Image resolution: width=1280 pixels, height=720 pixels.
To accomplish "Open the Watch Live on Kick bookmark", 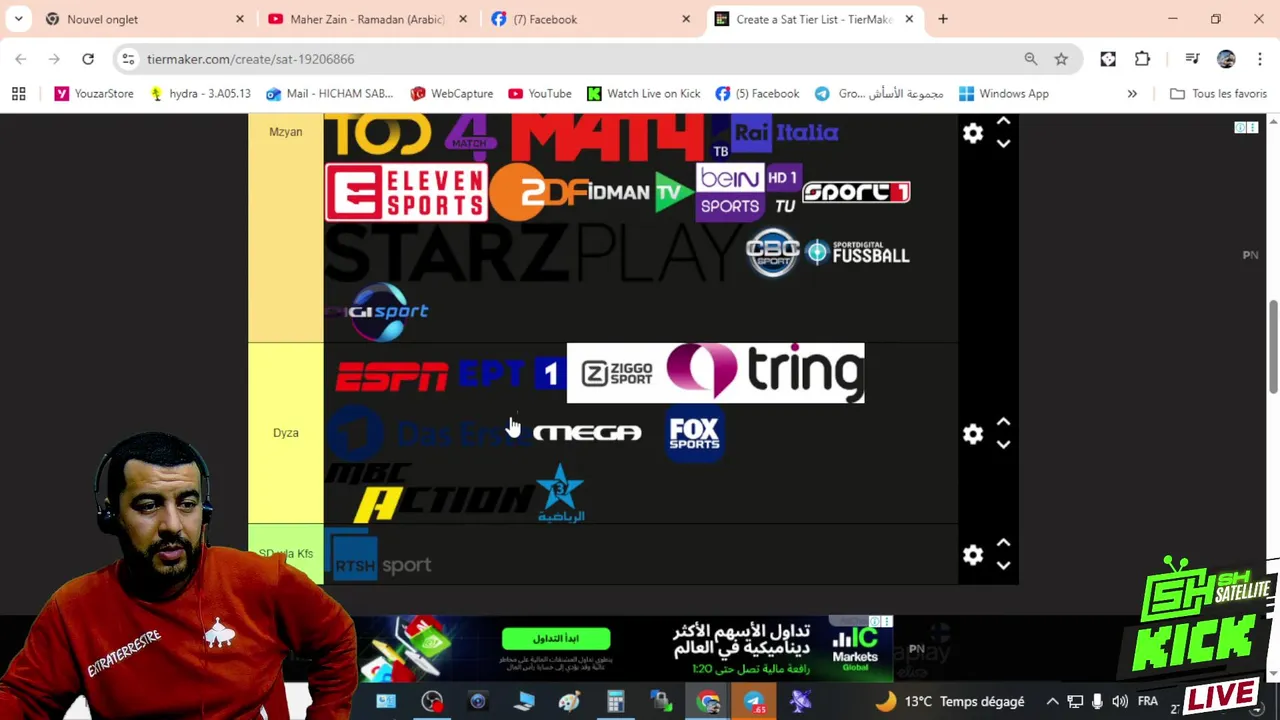I will (x=643, y=93).
